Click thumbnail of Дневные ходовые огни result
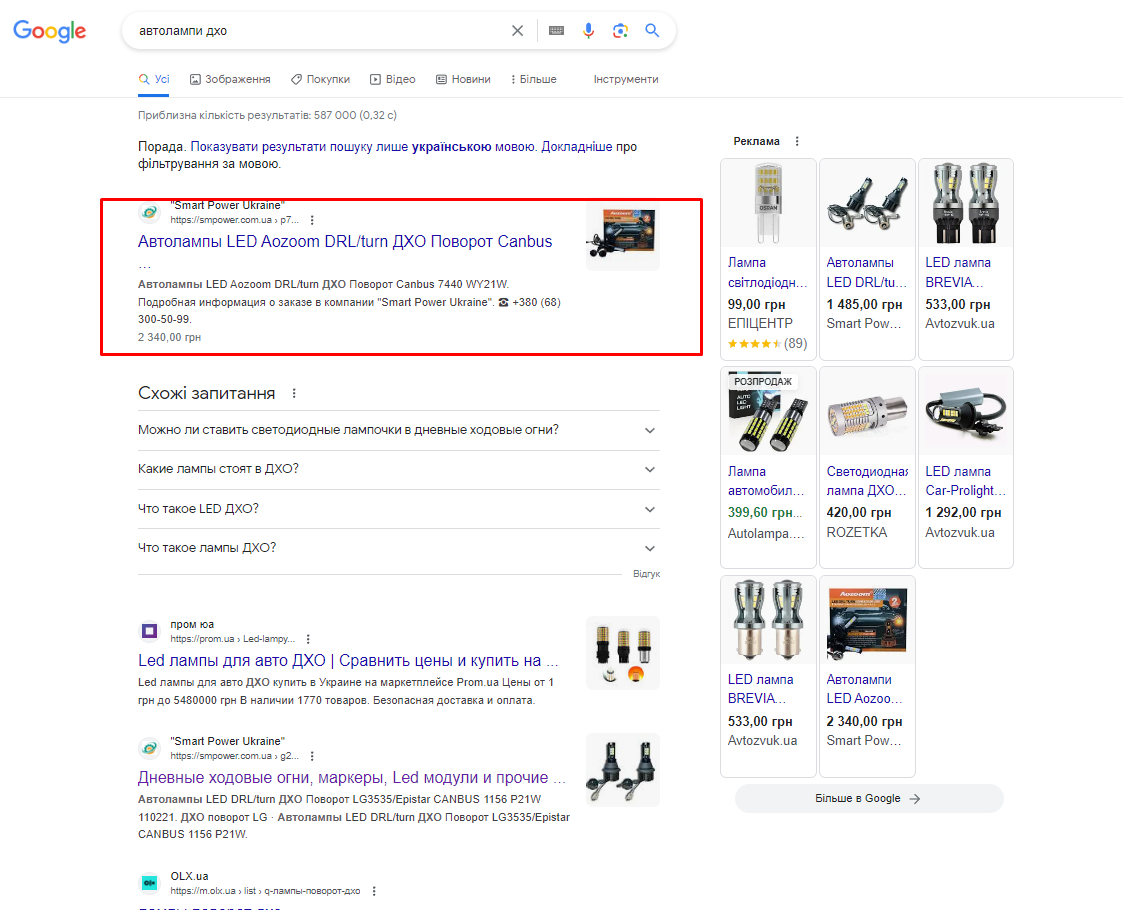This screenshot has width=1123, height=910. [x=622, y=770]
